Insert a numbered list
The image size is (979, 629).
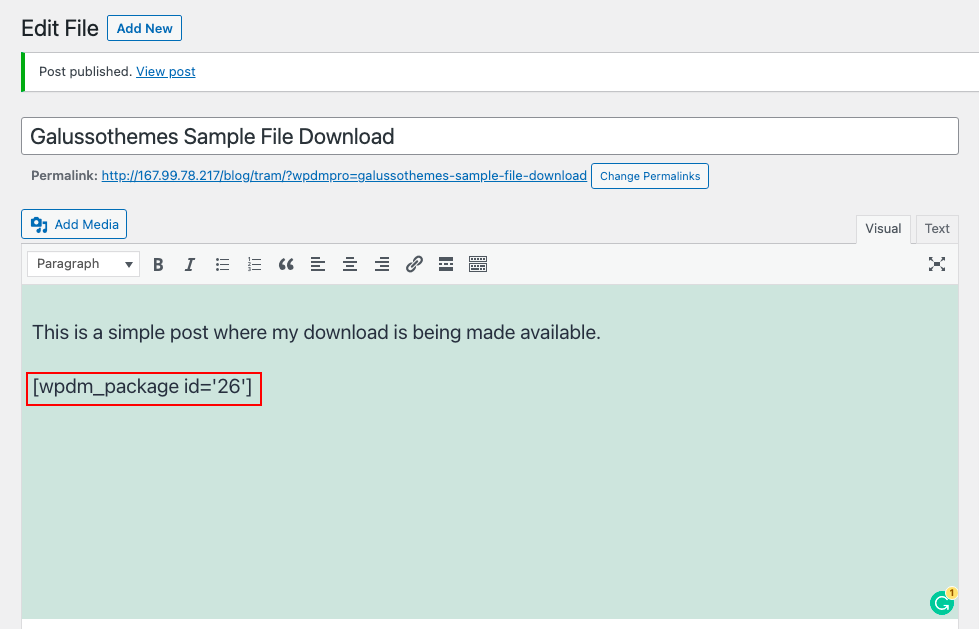(254, 264)
